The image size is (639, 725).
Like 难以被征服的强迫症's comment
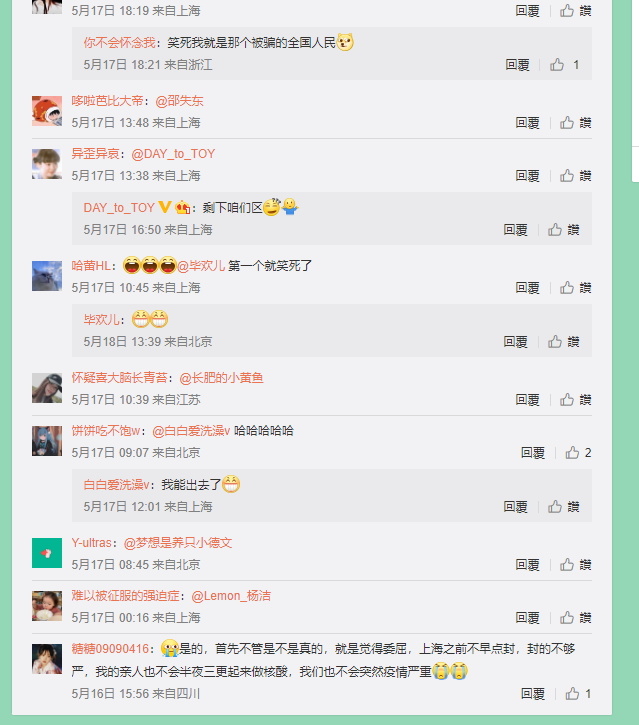point(575,618)
